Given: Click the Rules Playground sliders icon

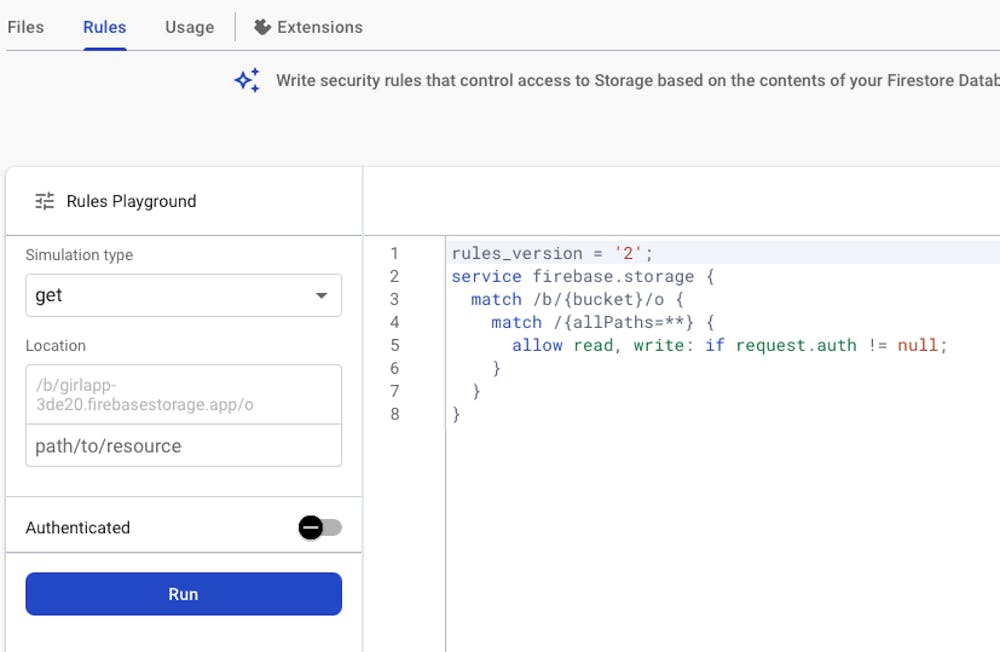Looking at the screenshot, I should pyautogui.click(x=45, y=201).
